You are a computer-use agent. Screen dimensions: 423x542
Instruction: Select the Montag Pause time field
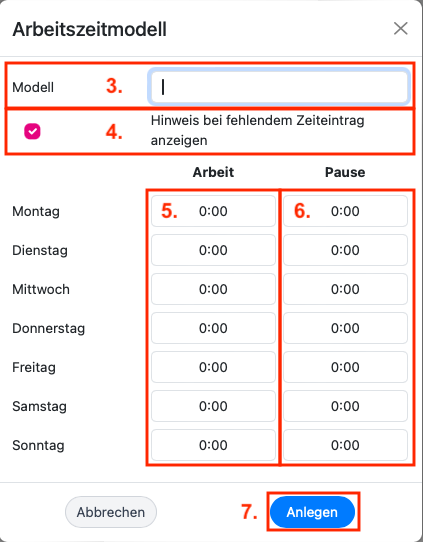pos(345,211)
